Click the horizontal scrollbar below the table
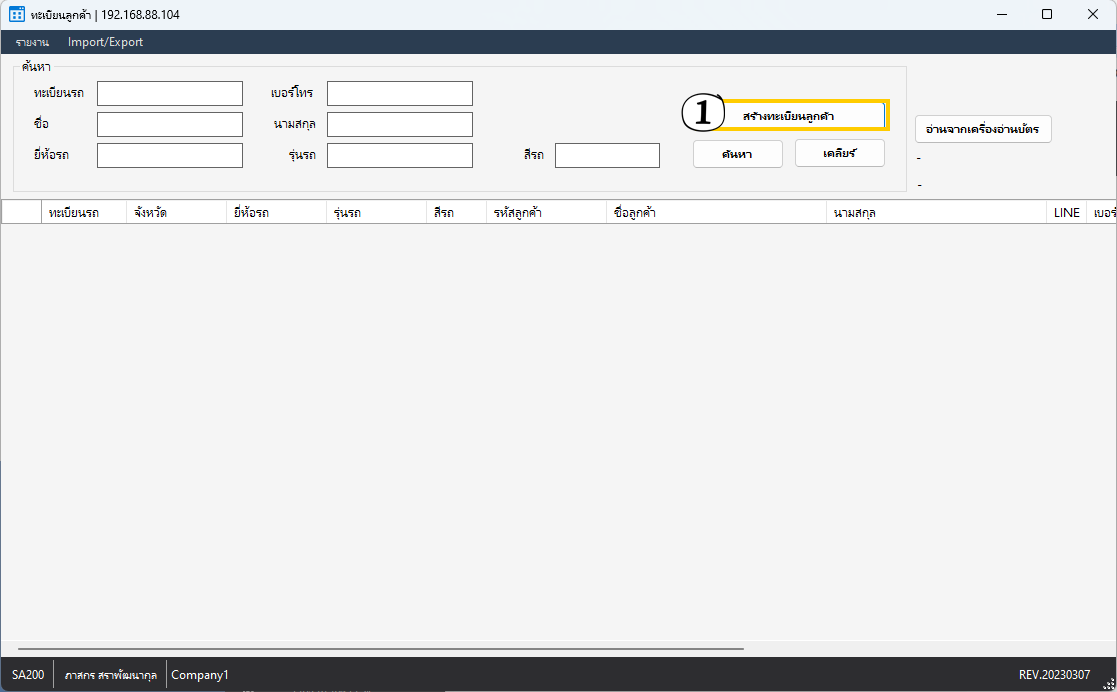 point(380,649)
